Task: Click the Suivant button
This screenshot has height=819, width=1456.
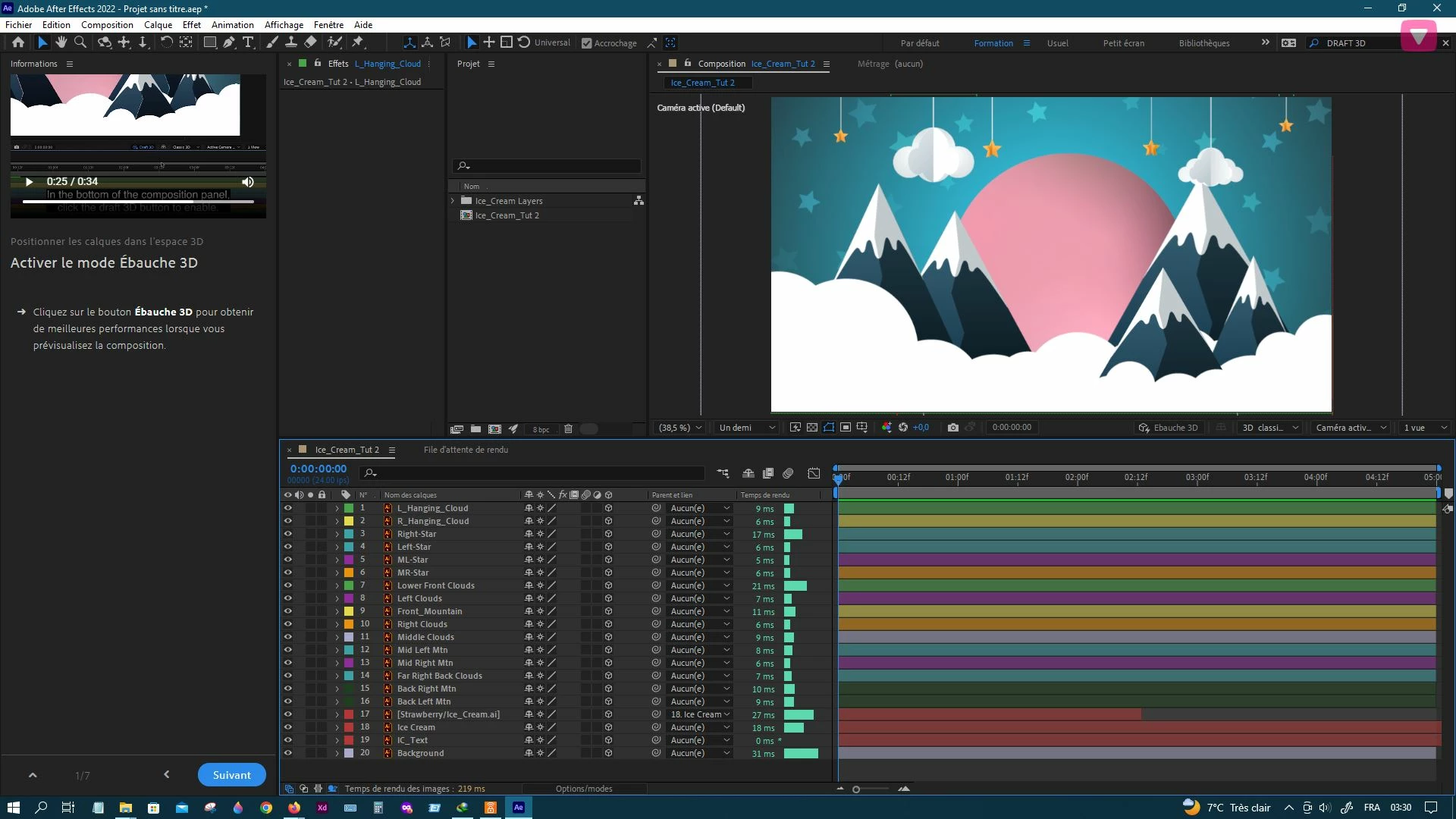Action: pos(231,775)
